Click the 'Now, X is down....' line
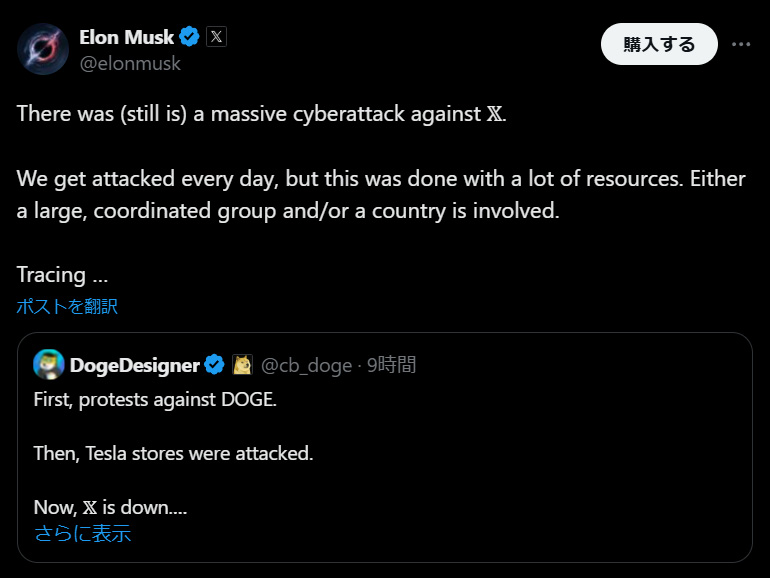Image resolution: width=770 pixels, height=578 pixels. click(x=110, y=507)
